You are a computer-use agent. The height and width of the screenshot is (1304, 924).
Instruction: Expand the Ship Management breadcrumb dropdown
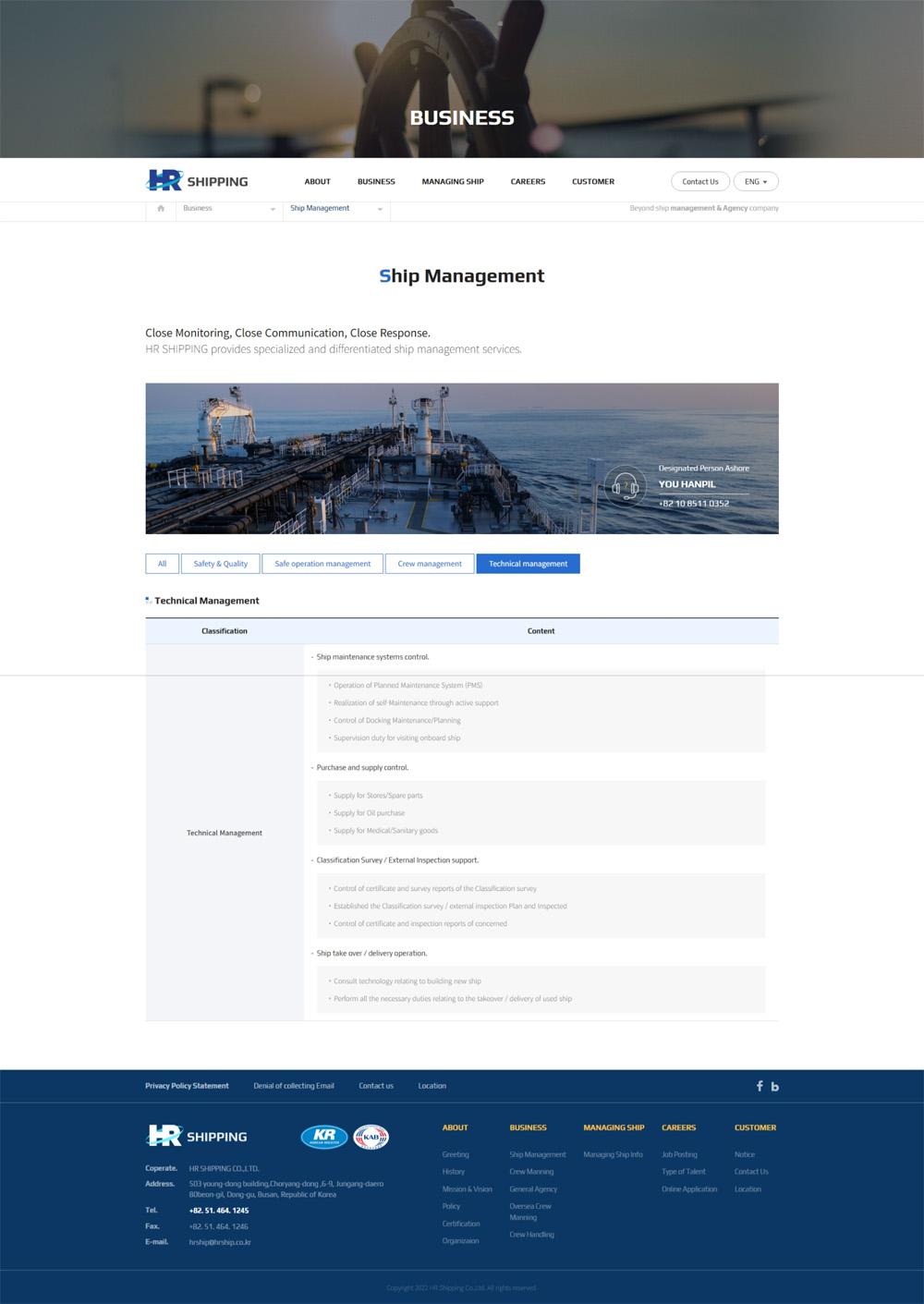336,209
